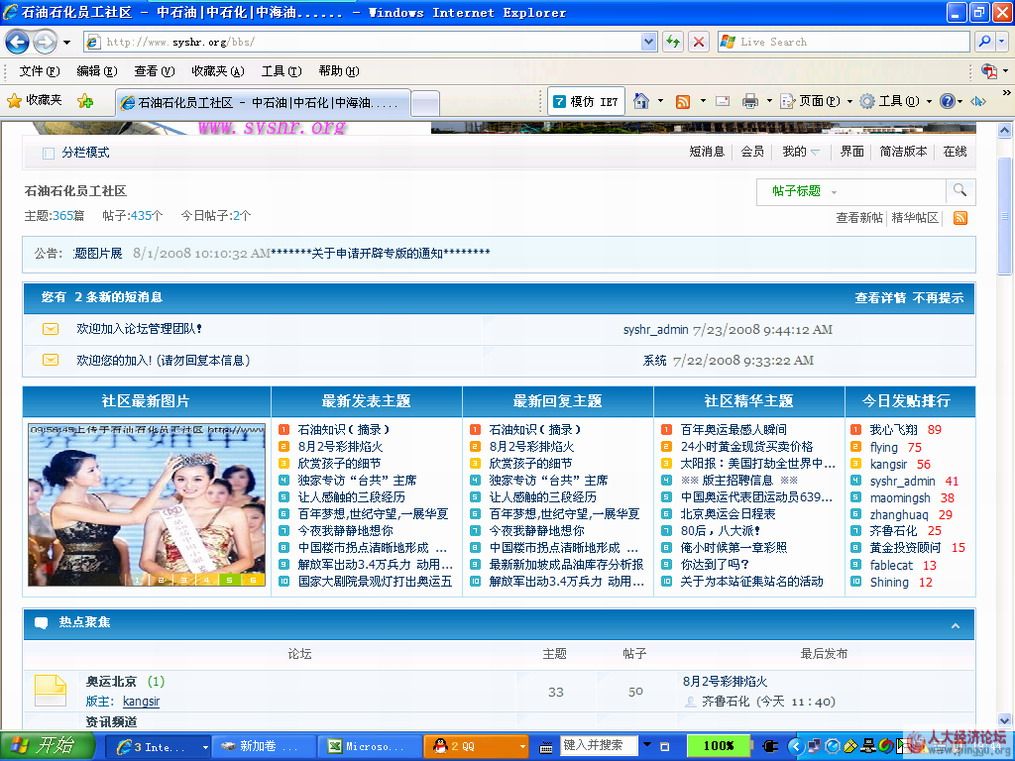
Task: Click the 查看详情 link
Action: pyautogui.click(x=880, y=298)
